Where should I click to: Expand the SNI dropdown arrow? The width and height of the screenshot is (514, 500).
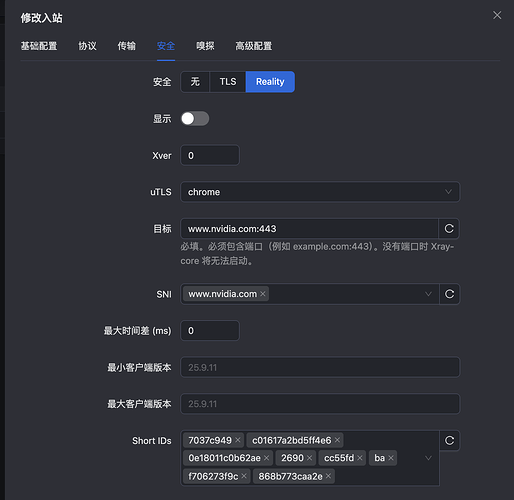[x=428, y=294]
